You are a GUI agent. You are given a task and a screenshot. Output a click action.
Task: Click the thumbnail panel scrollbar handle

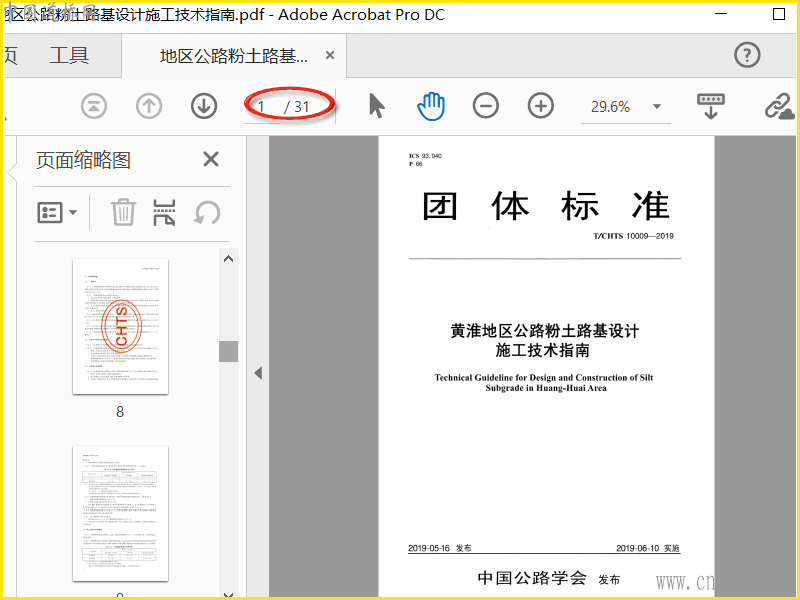click(x=229, y=351)
